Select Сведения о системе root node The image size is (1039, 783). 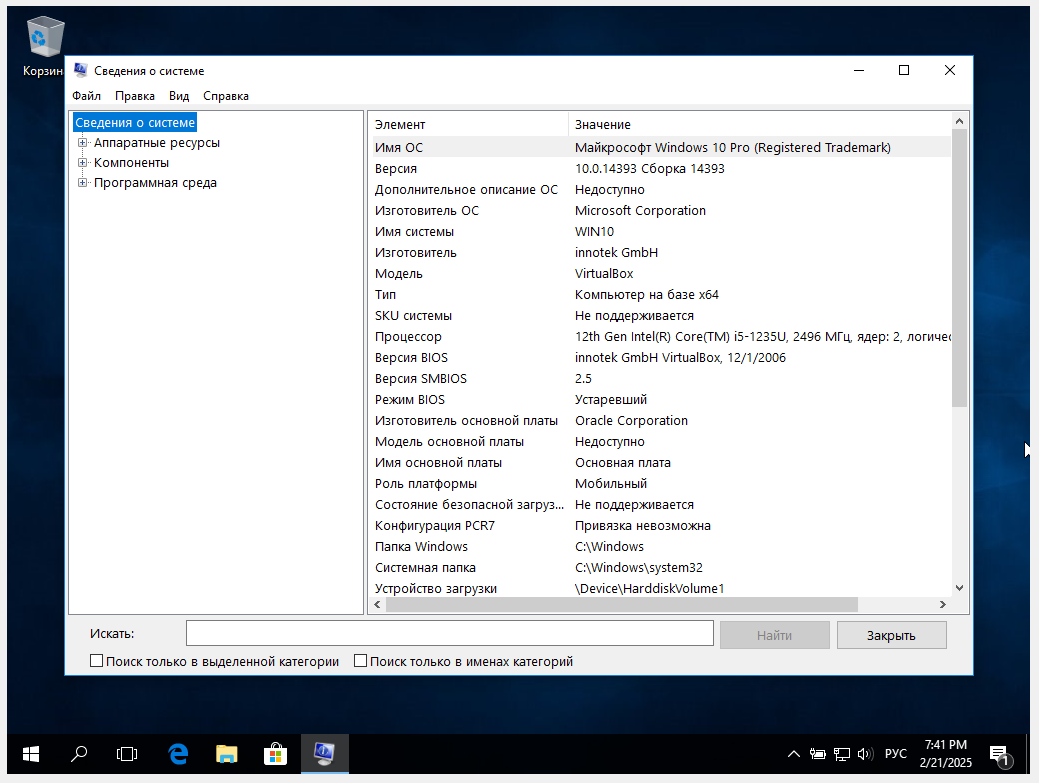coord(135,123)
